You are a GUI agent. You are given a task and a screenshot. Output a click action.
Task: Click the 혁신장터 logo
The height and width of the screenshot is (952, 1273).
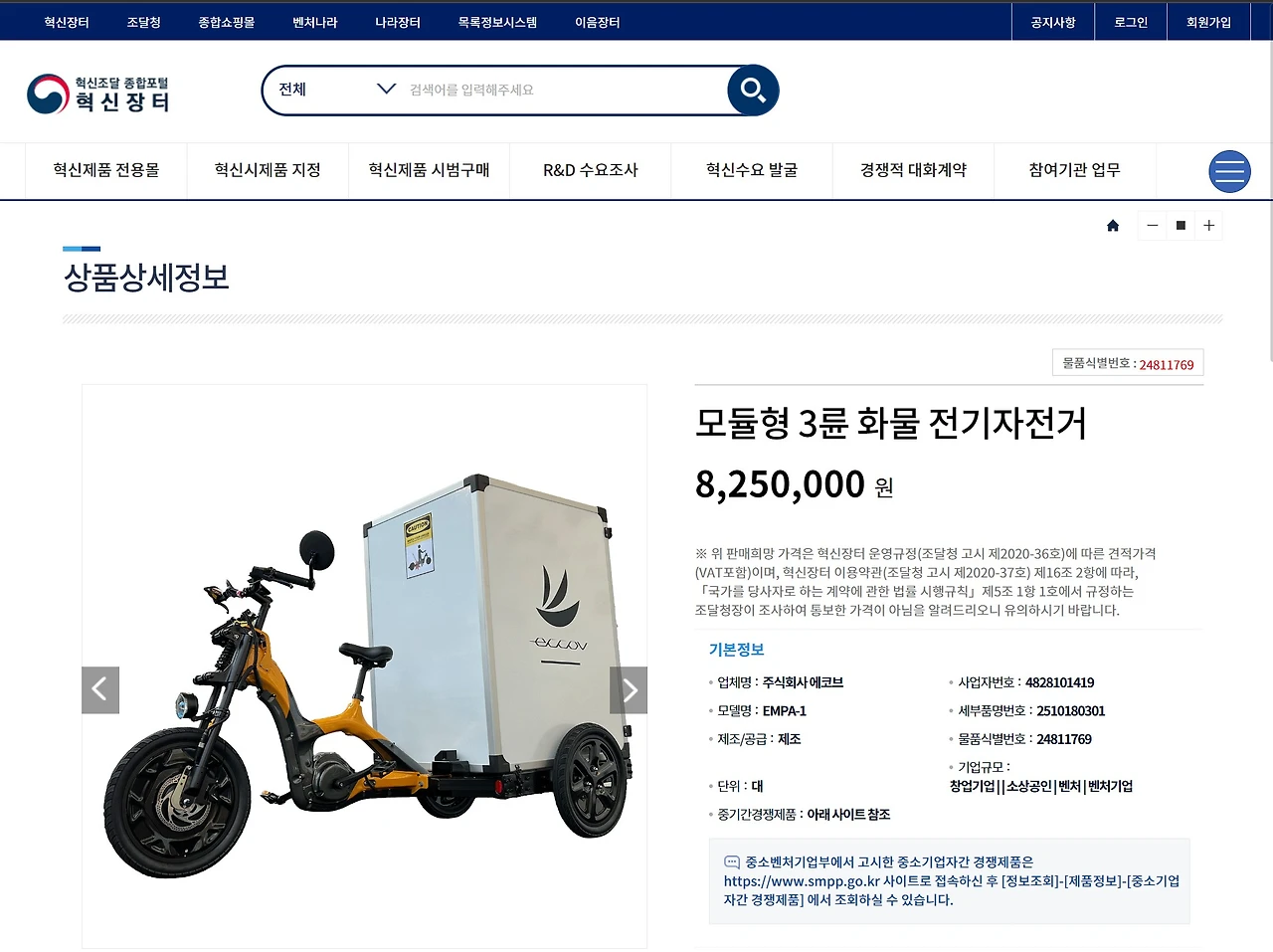click(x=98, y=94)
